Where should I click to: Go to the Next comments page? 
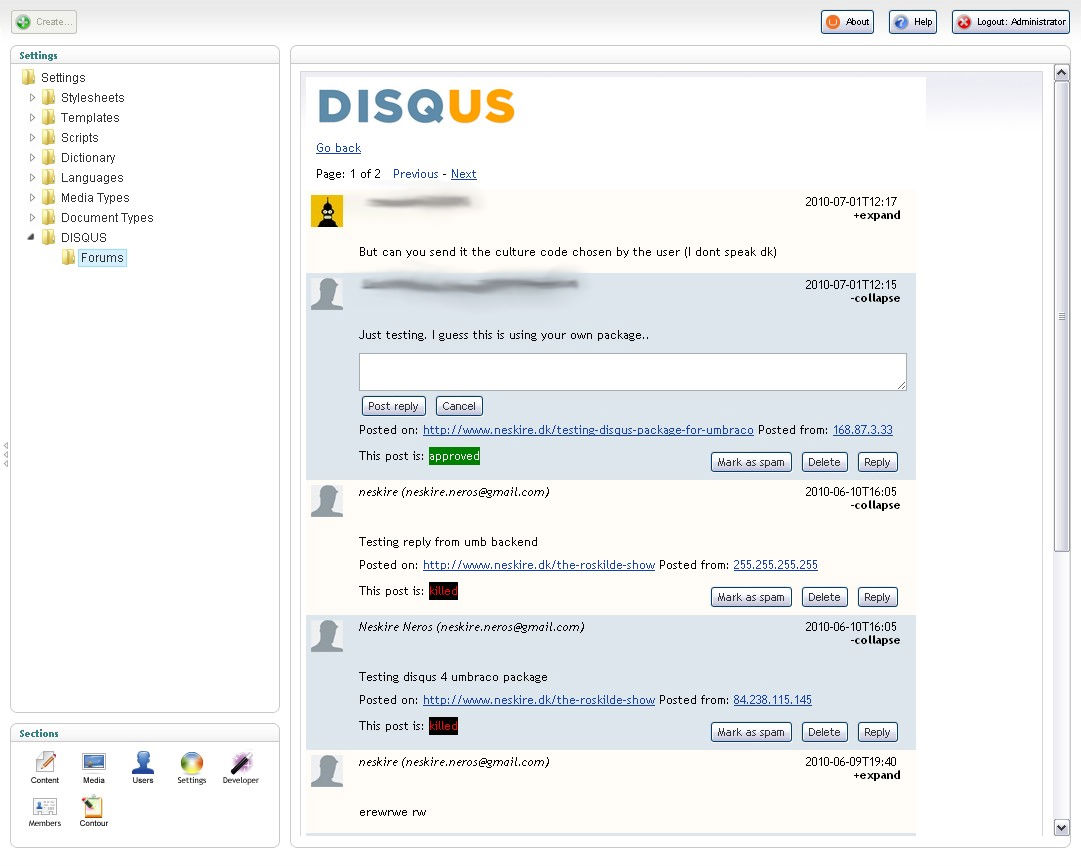pyautogui.click(x=463, y=174)
